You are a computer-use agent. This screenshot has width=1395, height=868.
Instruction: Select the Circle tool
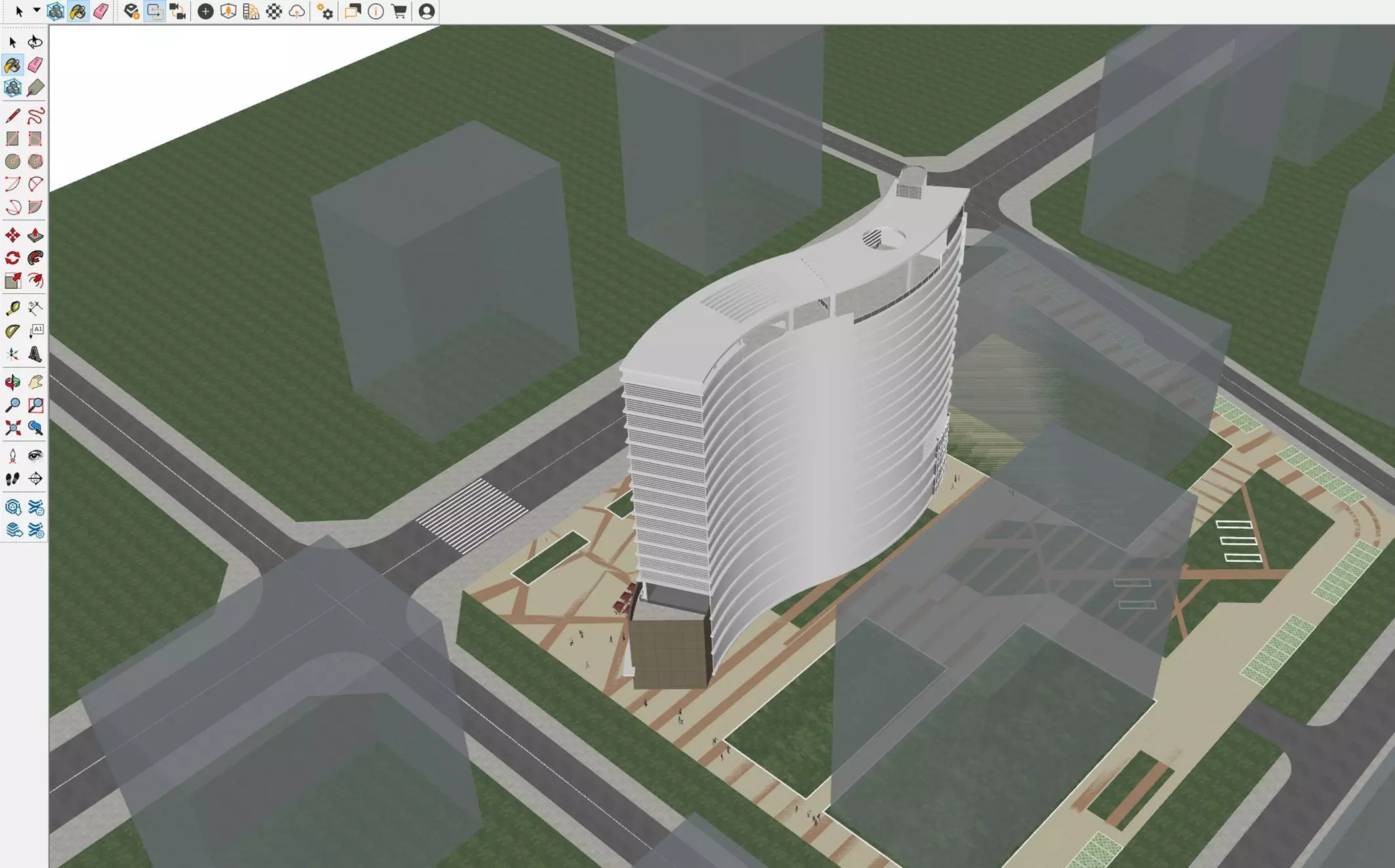tap(12, 161)
